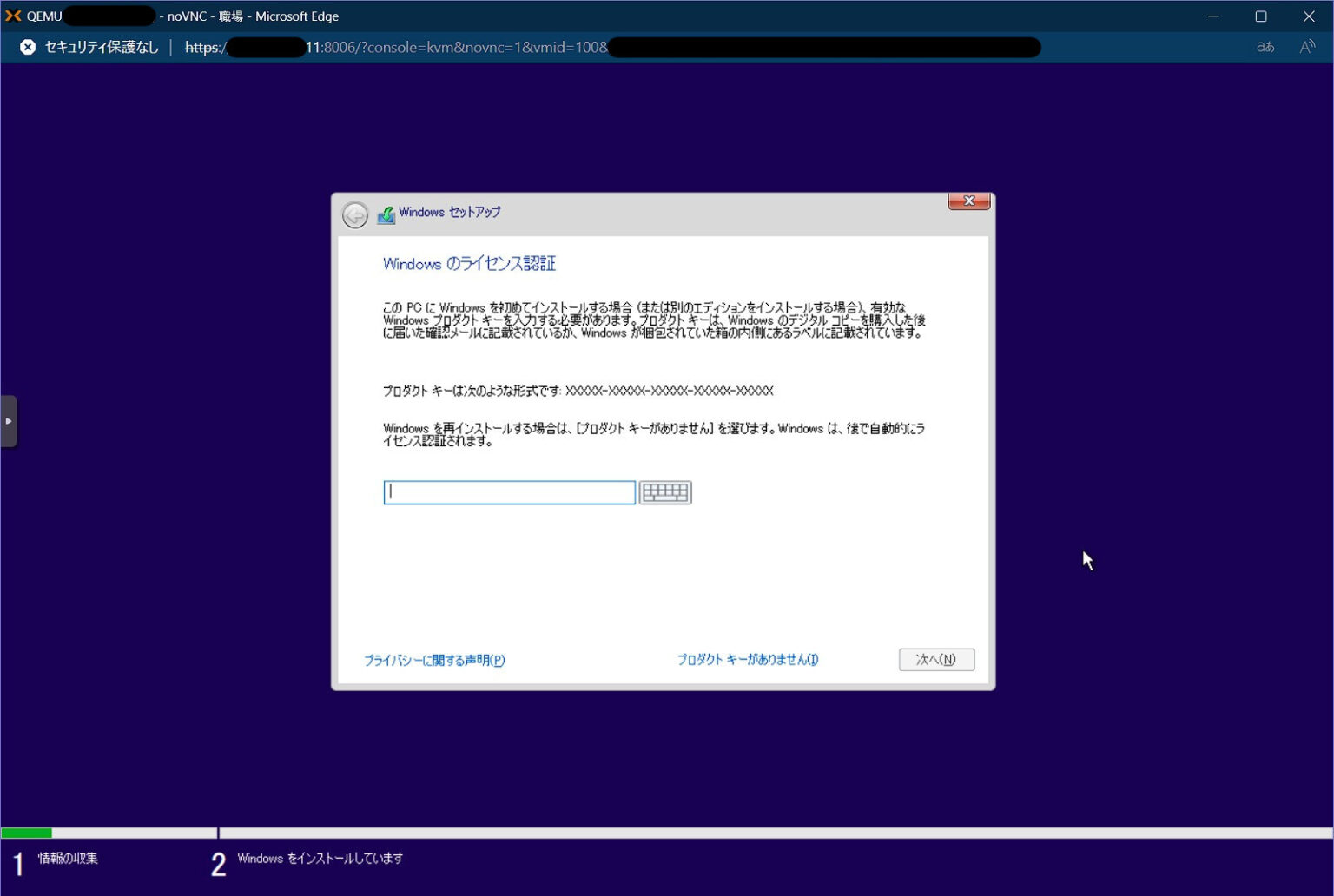Click inside the product key input field
The width and height of the screenshot is (1334, 896).
508,492
